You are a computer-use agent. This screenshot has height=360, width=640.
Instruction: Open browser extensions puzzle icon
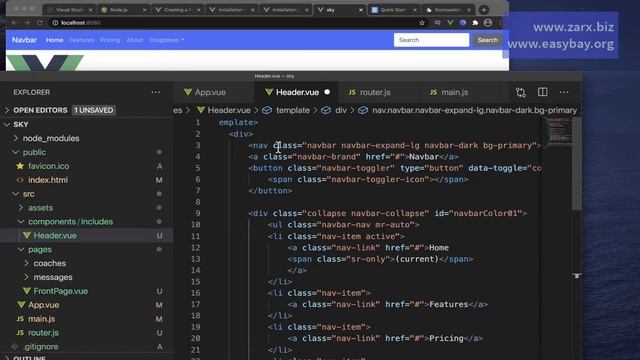click(x=475, y=23)
